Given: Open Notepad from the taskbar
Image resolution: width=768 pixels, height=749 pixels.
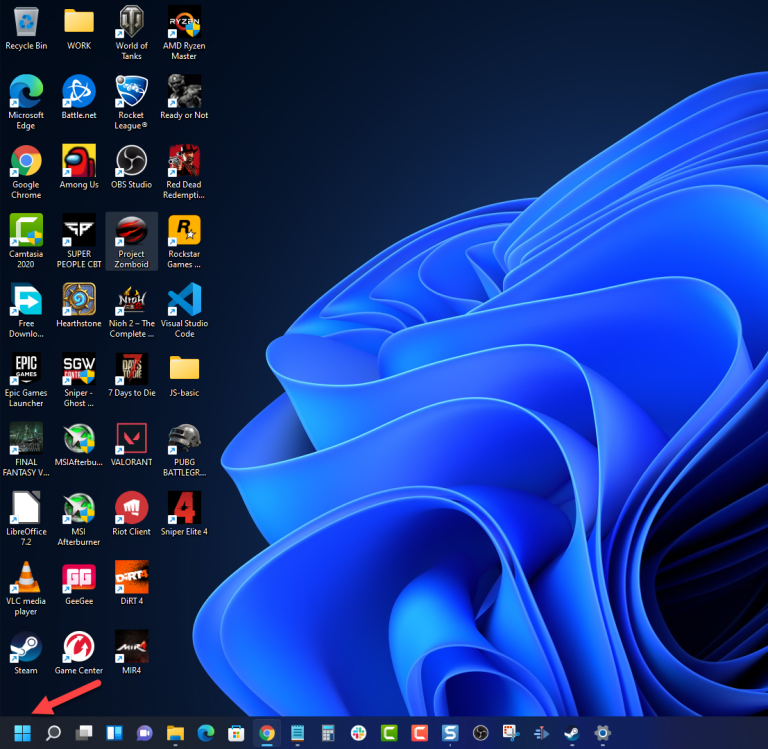Looking at the screenshot, I should click(x=297, y=733).
